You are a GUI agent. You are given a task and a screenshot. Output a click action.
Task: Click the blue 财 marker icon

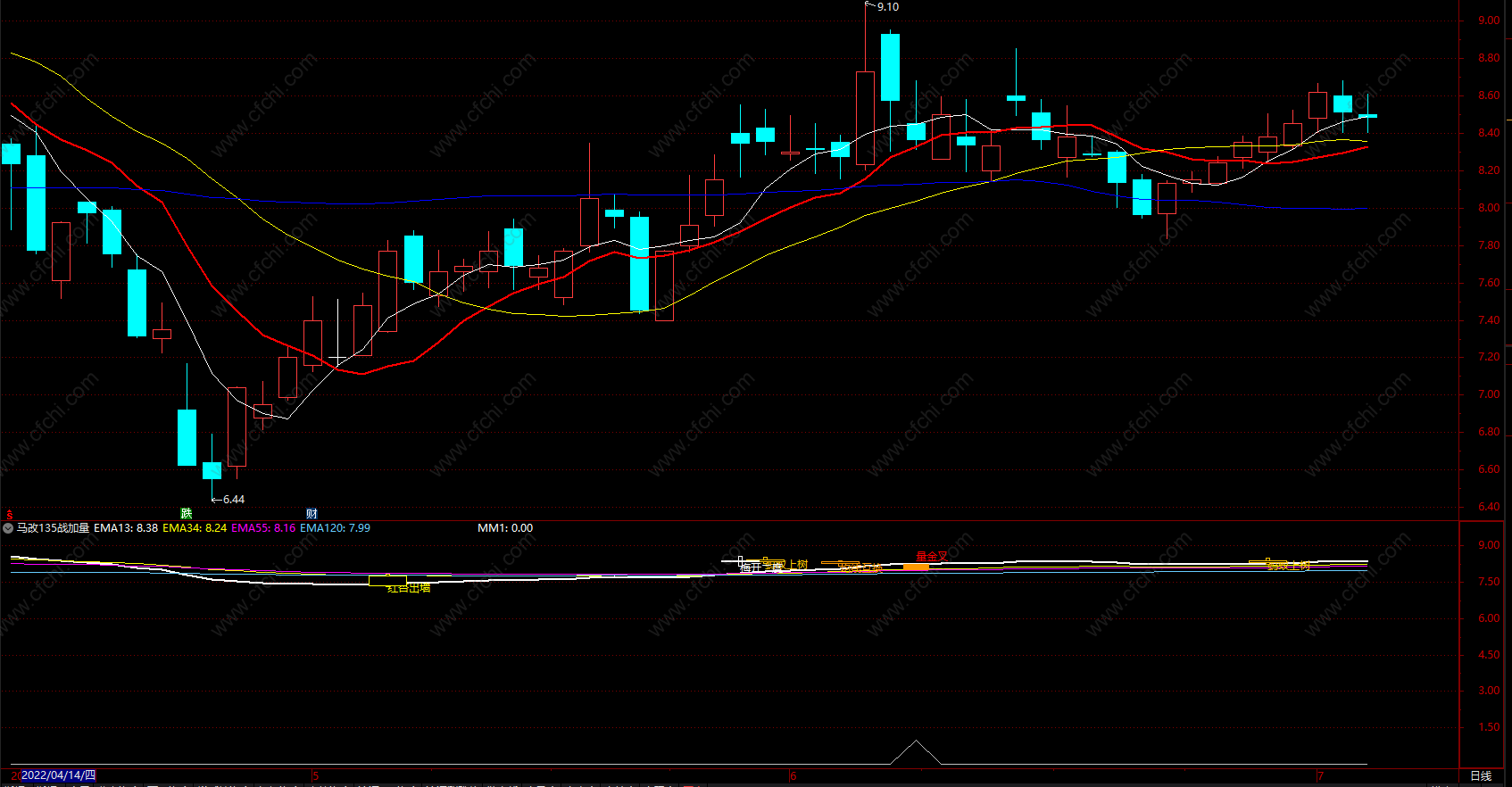312,513
